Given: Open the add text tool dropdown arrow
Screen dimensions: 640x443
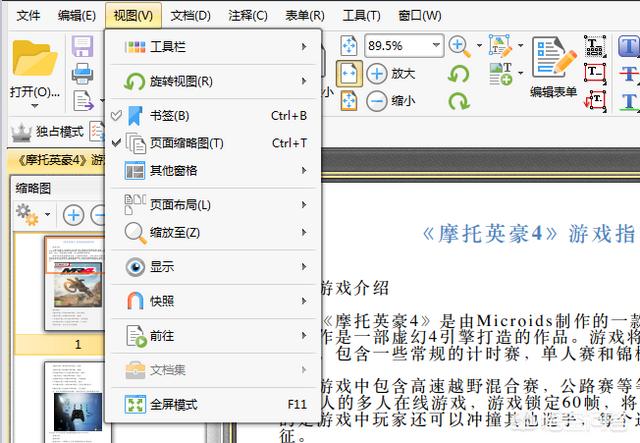Looking at the screenshot, I should 521,73.
